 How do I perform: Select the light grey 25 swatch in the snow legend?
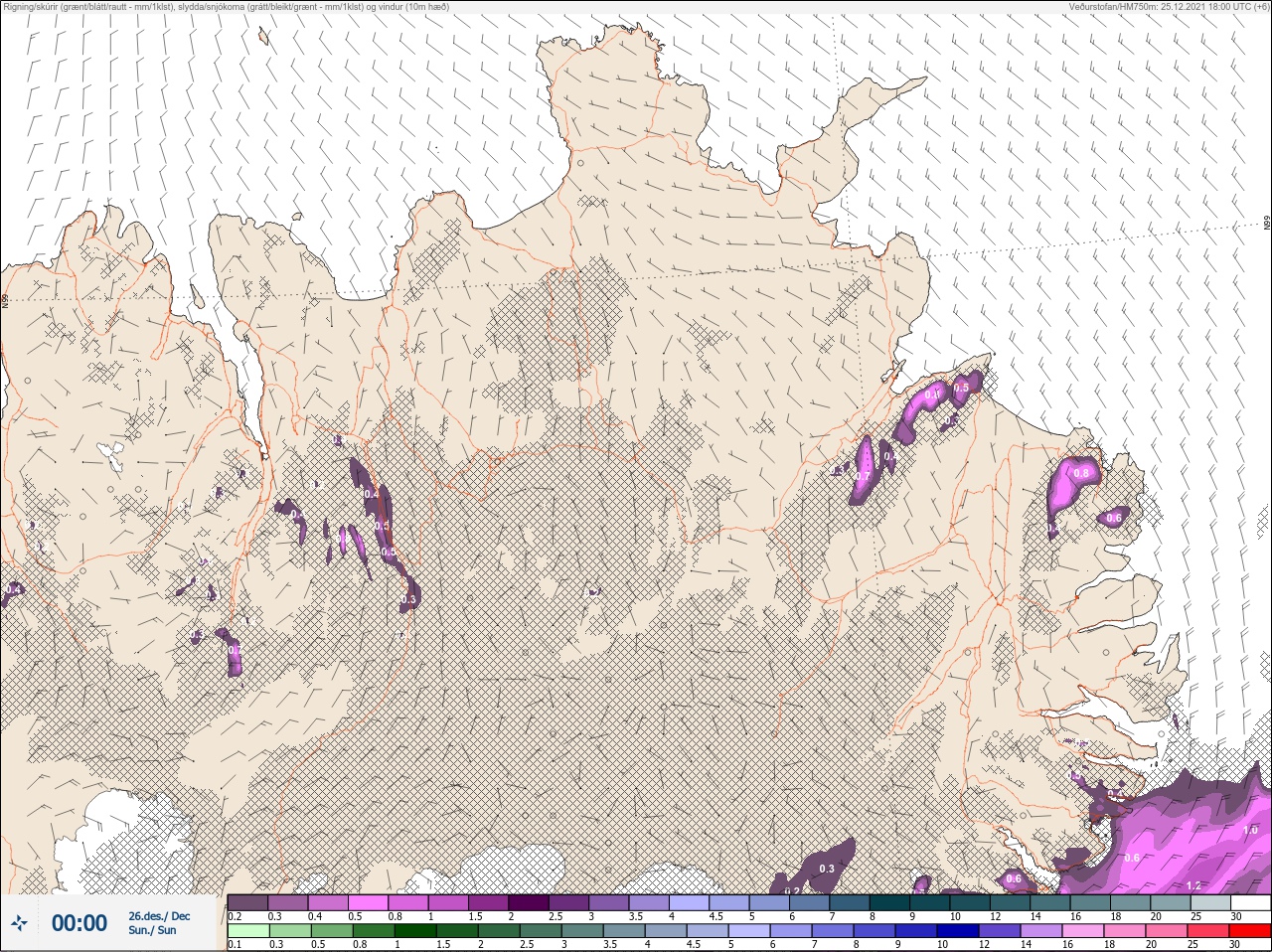tap(1211, 902)
